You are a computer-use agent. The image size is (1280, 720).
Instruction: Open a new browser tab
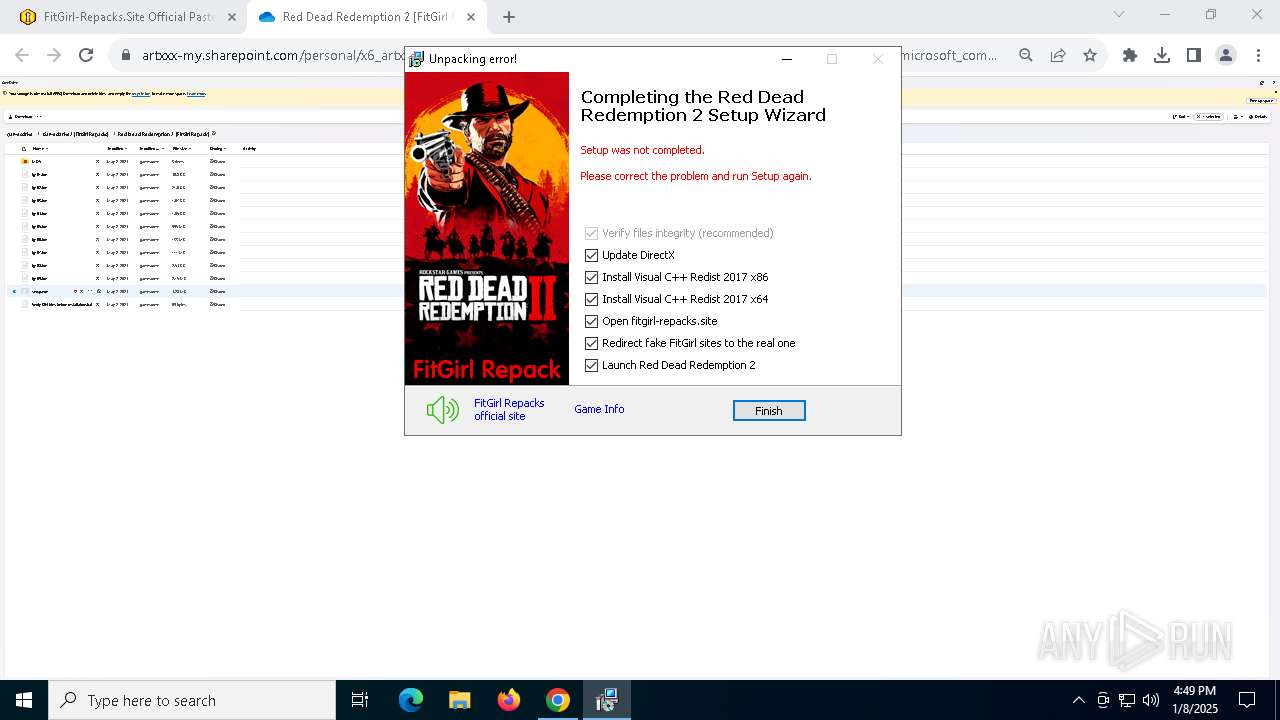tap(509, 17)
